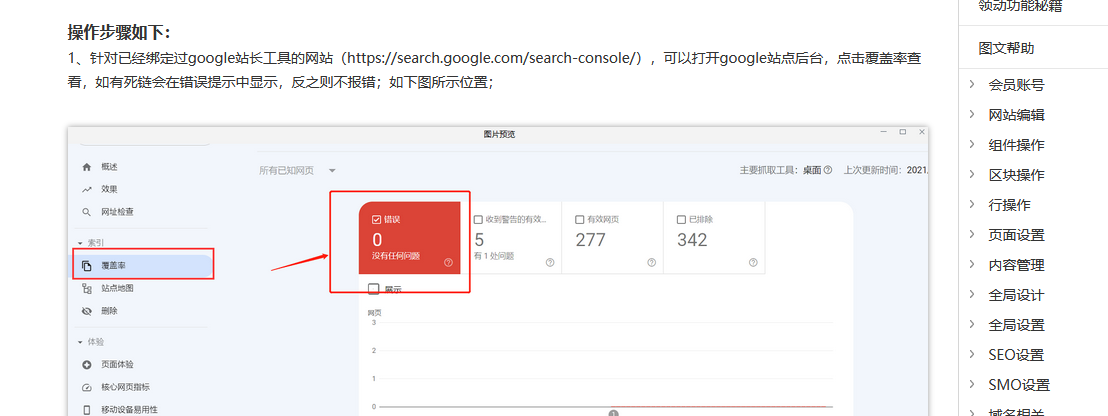Maximize the 图片预览 window
This screenshot has height=416, width=1108.
(902, 132)
